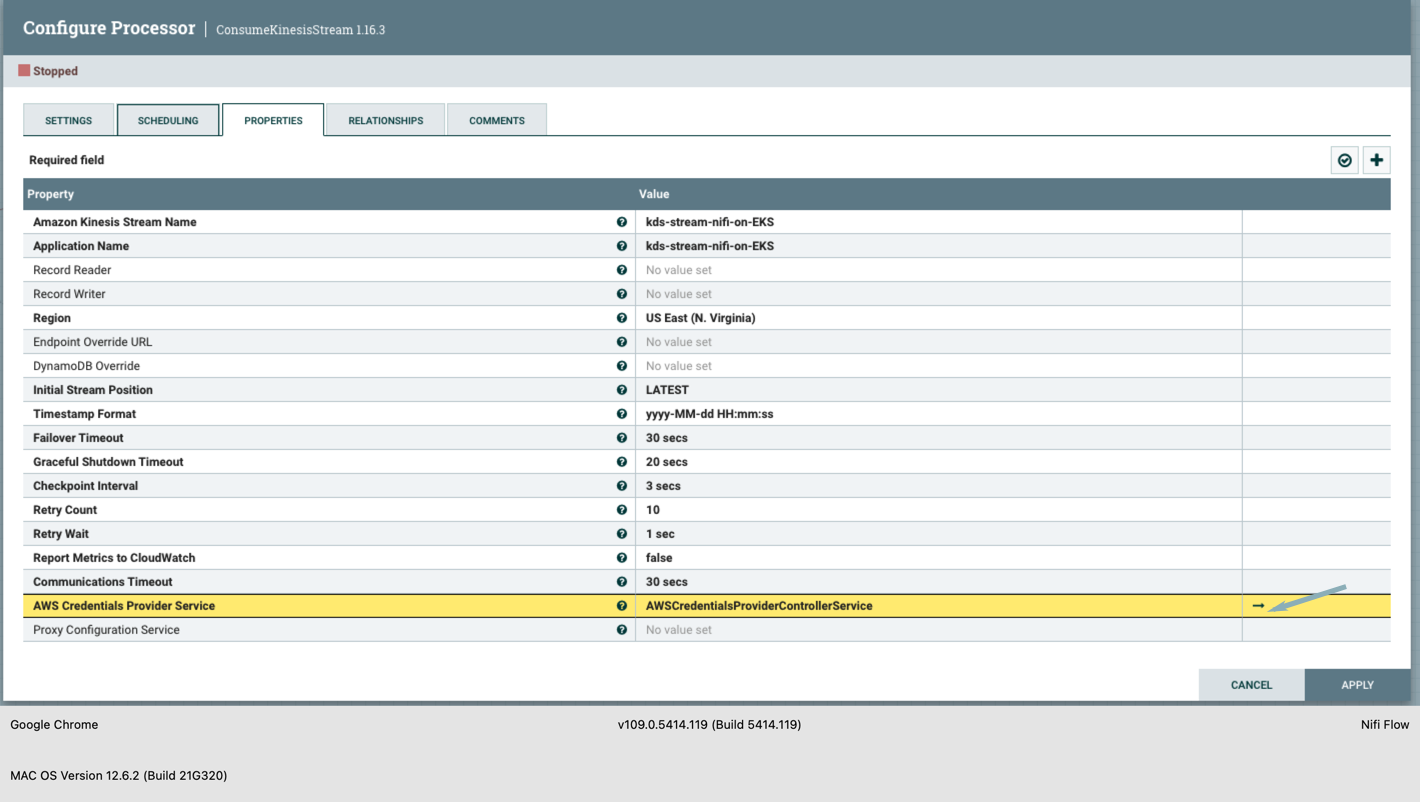
Task: Open help icon for Amazon Kinesis Stream Name
Action: pyautogui.click(x=622, y=222)
